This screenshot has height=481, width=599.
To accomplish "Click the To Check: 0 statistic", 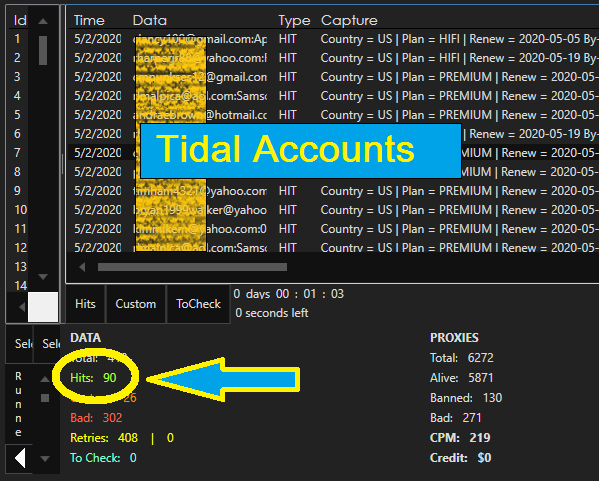I will 103,458.
